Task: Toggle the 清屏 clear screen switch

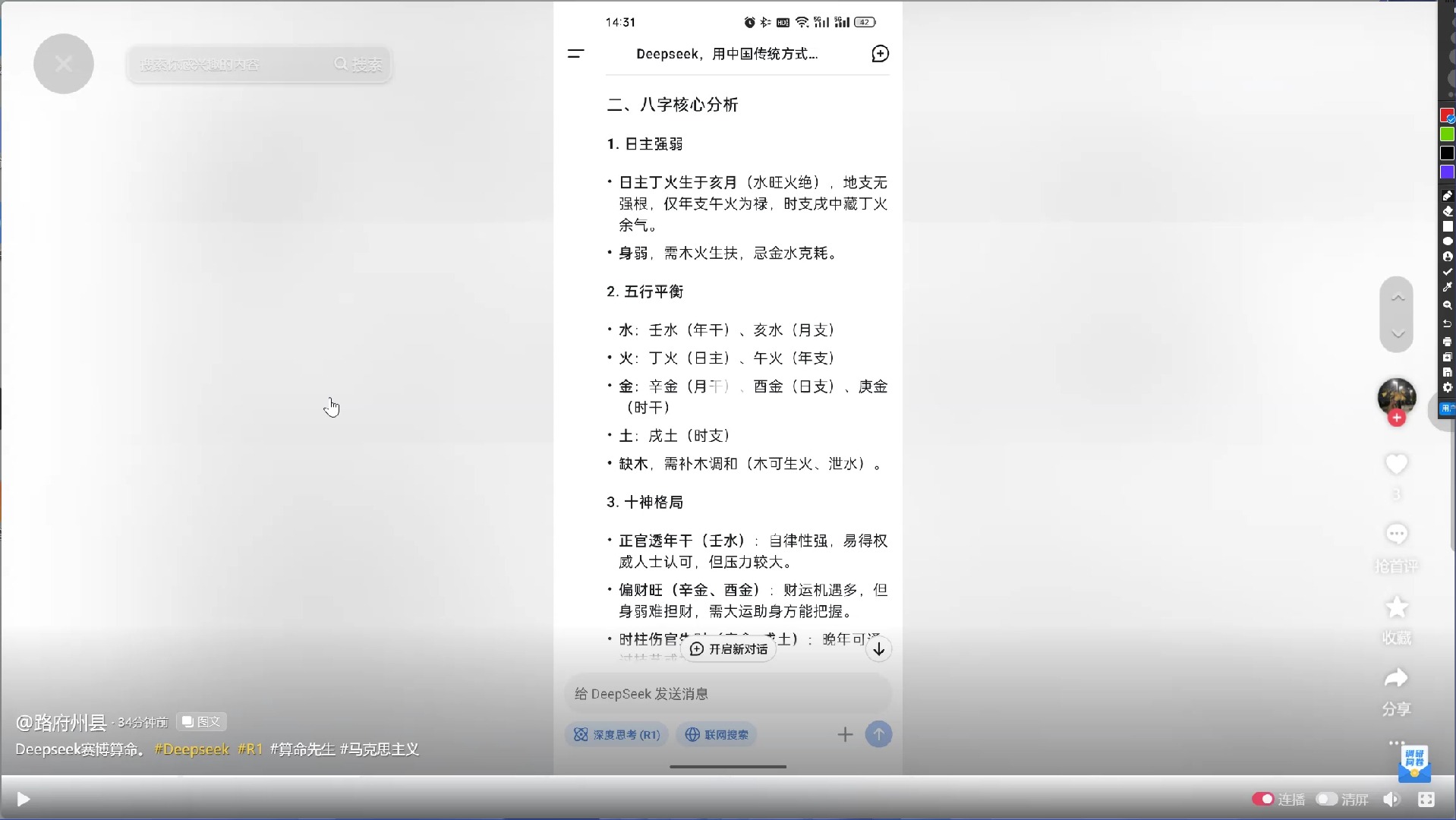Action: point(1326,799)
